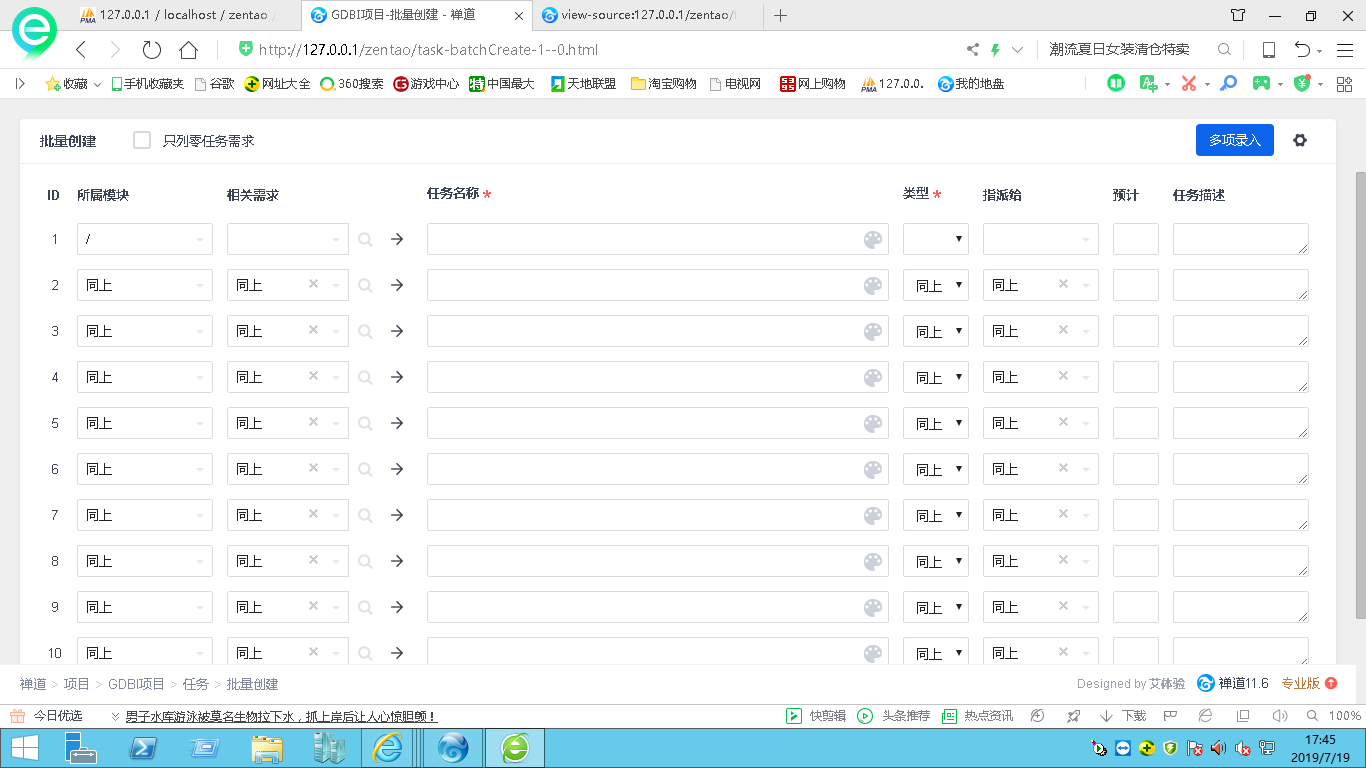
Task: Pick a color with row 7 palette
Action: 873,515
